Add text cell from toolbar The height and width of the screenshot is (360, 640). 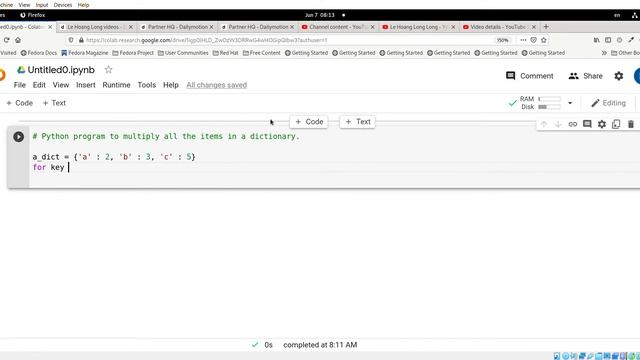[54, 103]
